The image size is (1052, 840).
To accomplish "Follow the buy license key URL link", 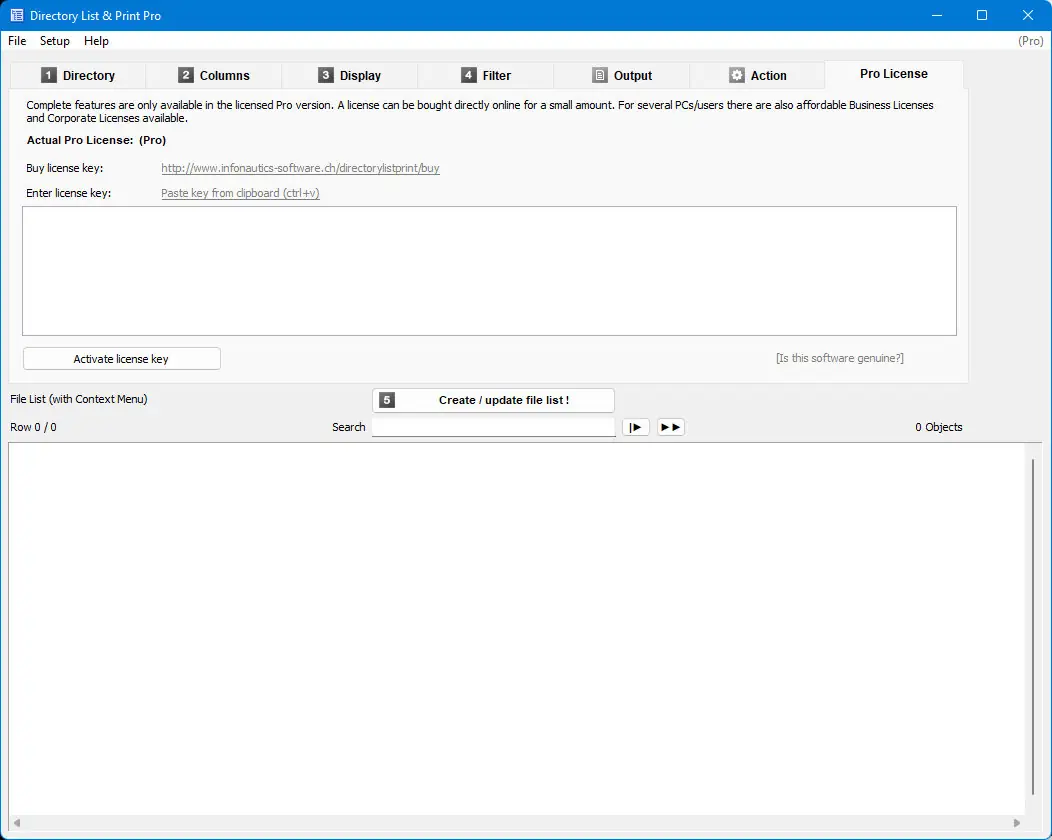I will pos(300,168).
